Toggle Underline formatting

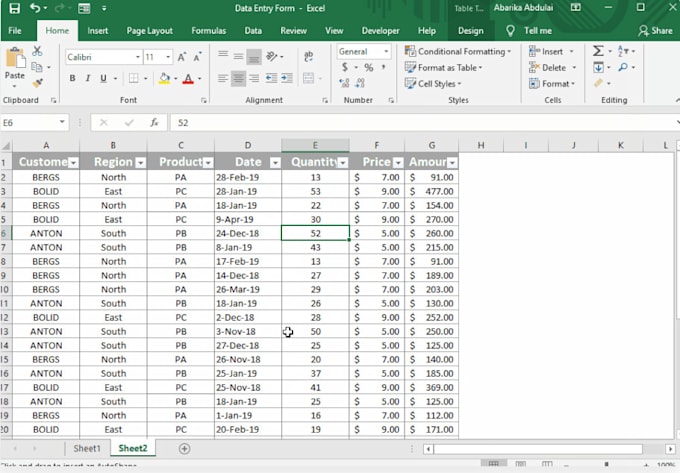click(103, 78)
